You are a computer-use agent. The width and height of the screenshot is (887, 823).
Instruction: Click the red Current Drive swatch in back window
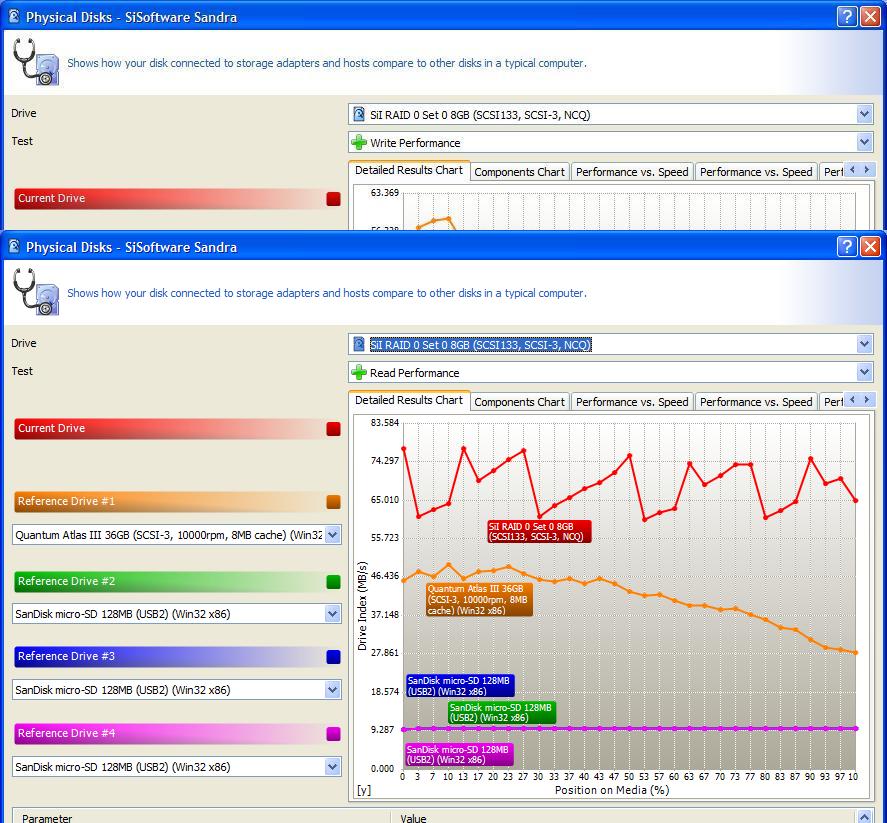coord(333,199)
